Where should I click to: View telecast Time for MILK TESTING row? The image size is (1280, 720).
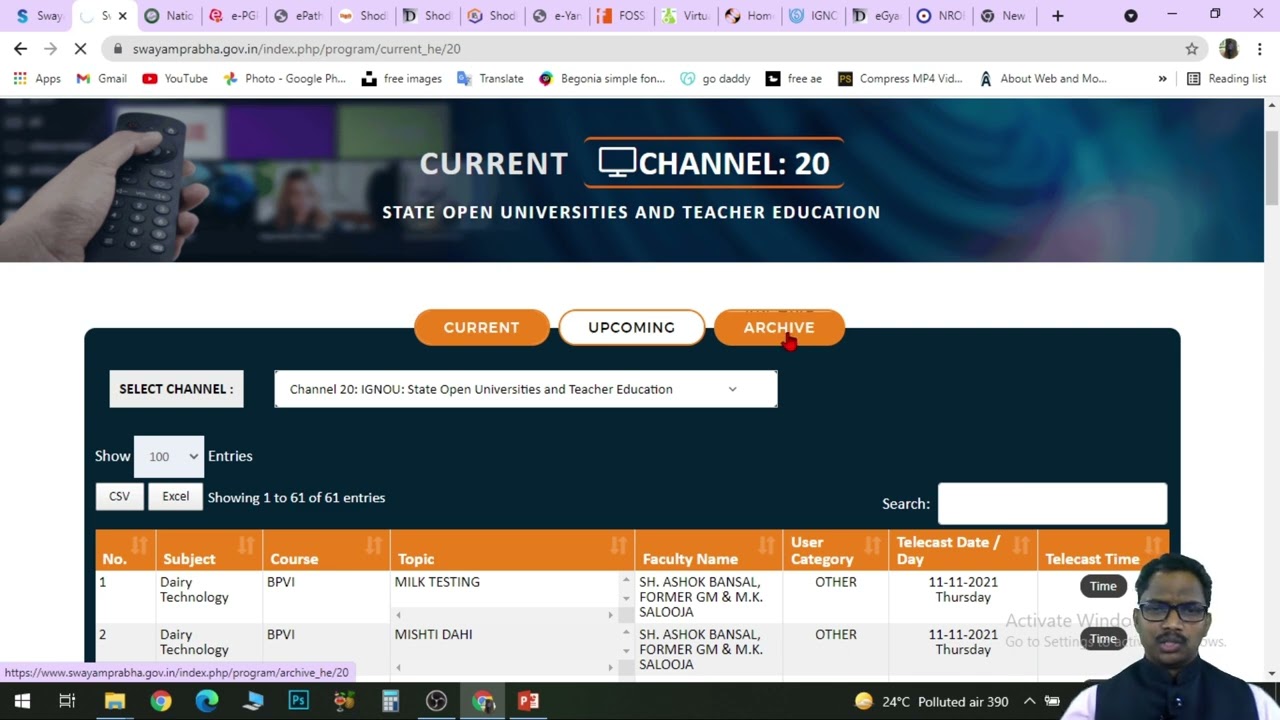coord(1103,586)
